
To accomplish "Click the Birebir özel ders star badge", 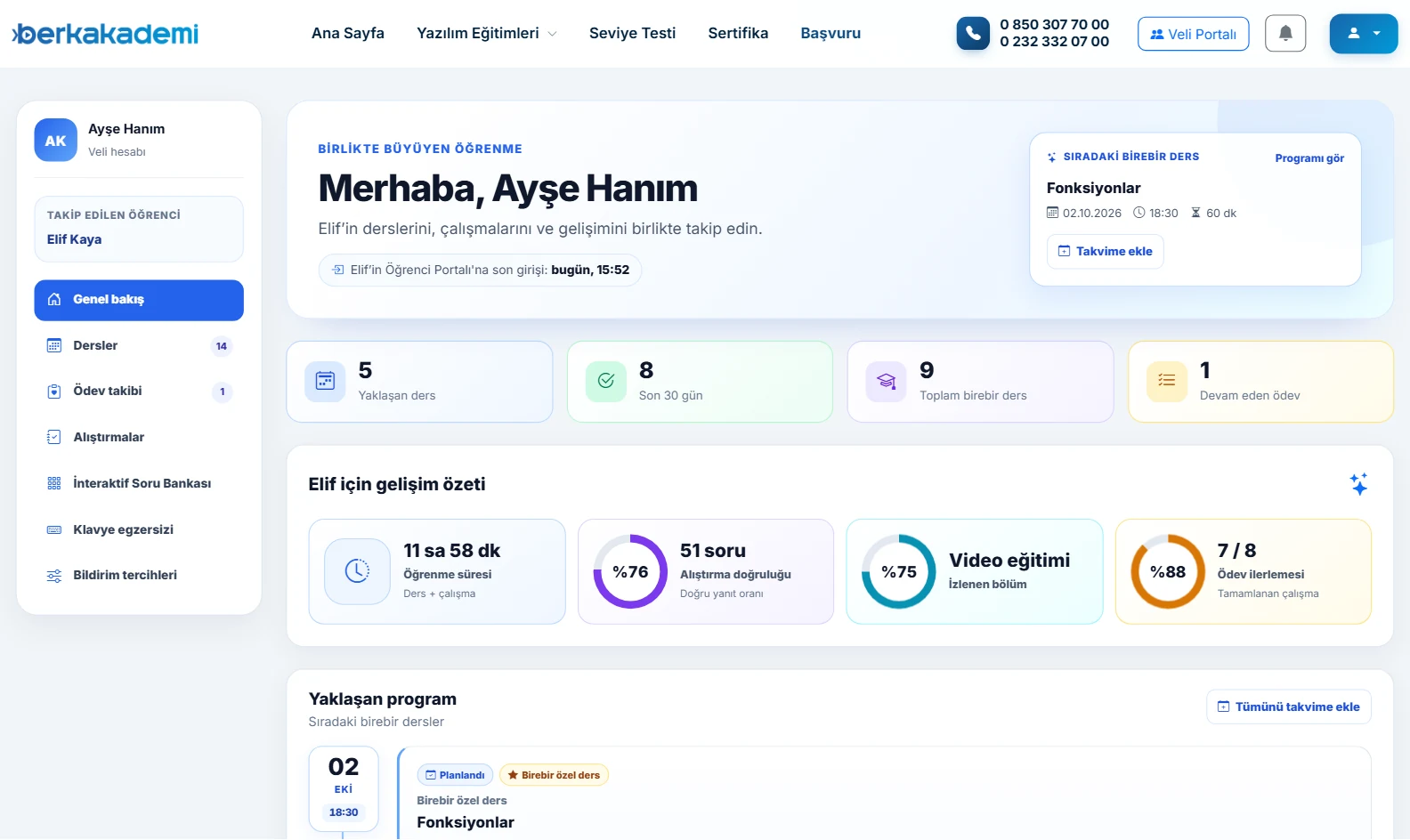I will 554,775.
